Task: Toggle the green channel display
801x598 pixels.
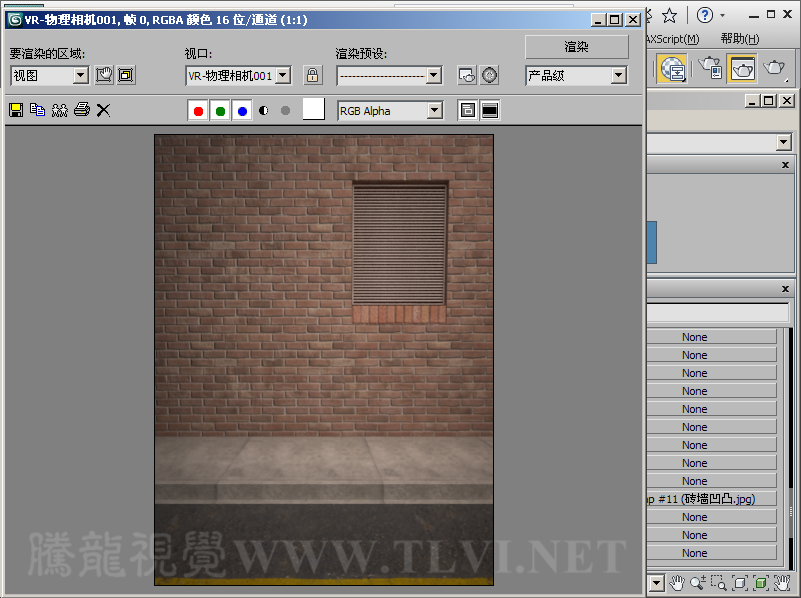Action: pyautogui.click(x=220, y=111)
